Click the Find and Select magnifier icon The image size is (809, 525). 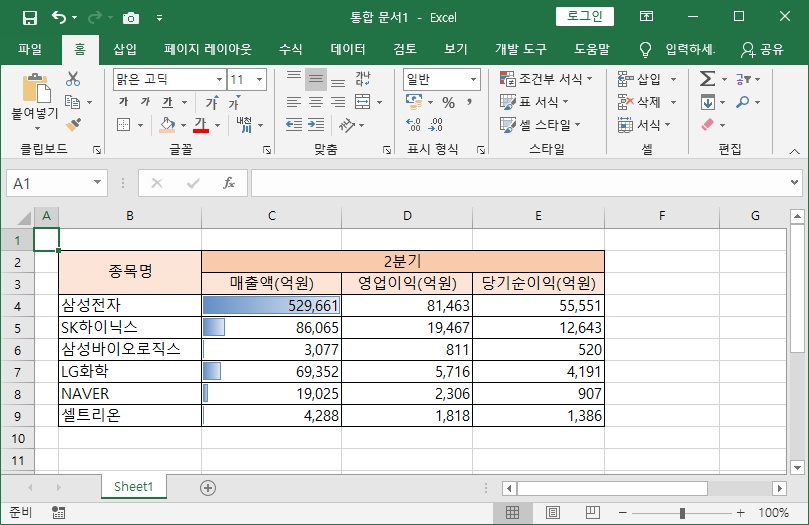click(742, 102)
